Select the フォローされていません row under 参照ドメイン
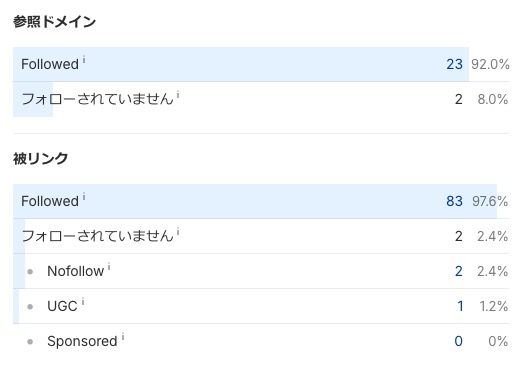This screenshot has height=365, width=515. tap(261, 99)
